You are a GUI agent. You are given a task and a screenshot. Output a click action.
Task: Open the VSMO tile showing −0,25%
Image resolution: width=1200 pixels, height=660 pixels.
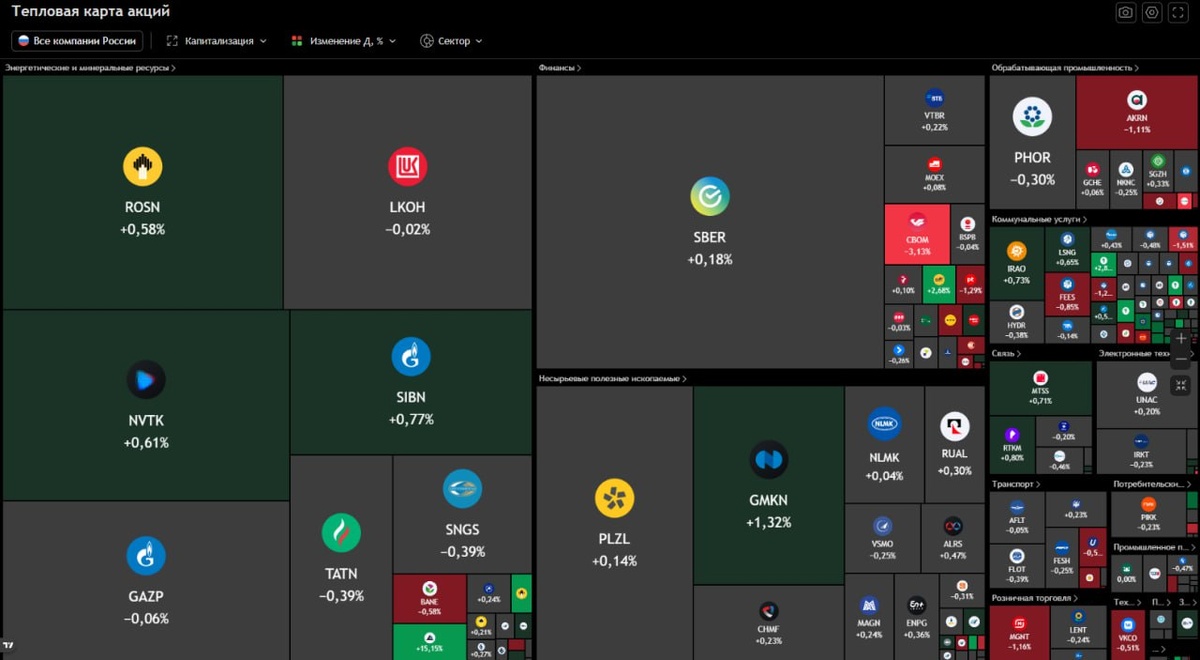(883, 538)
